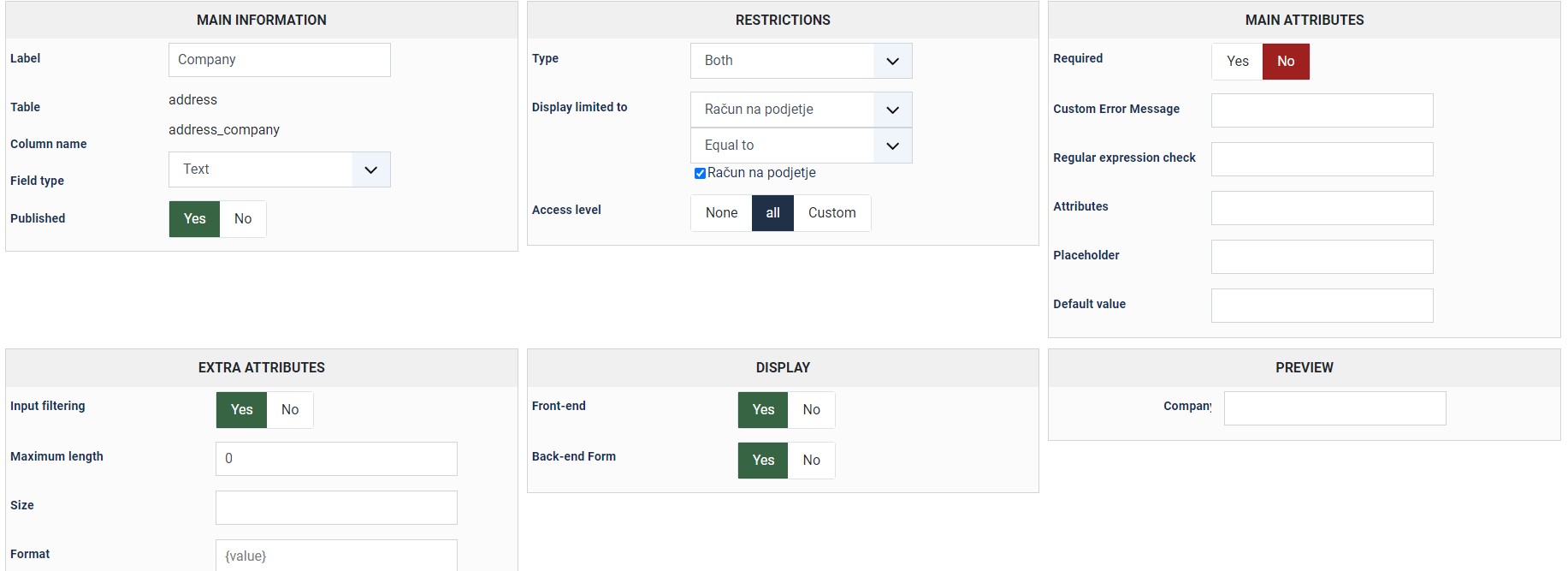Set Published to No

click(243, 219)
